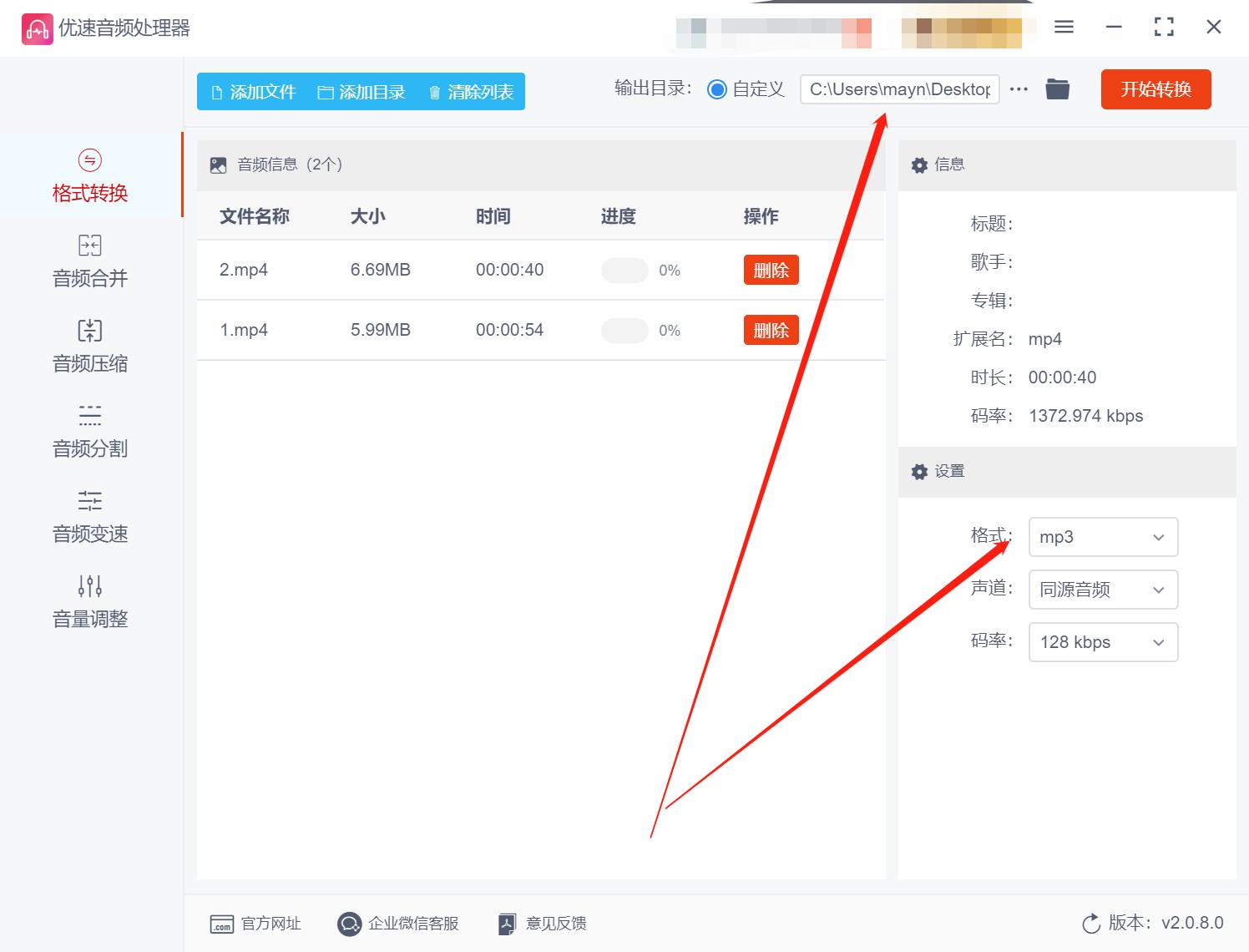Open the 格式 dropdown showing mp3
Screen dimensions: 1249x952
tap(1102, 537)
